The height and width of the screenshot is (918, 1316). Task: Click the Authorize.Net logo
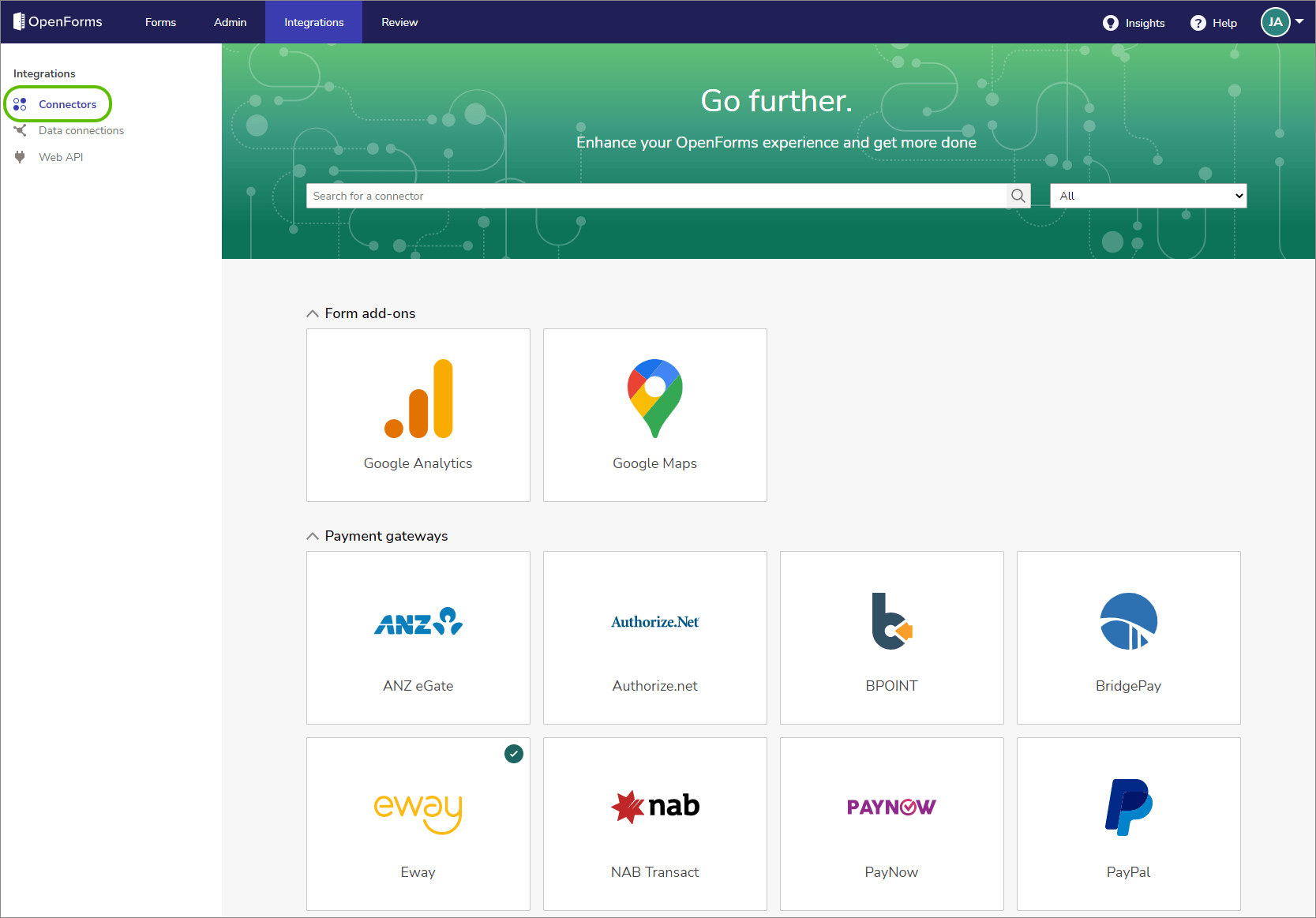655,622
